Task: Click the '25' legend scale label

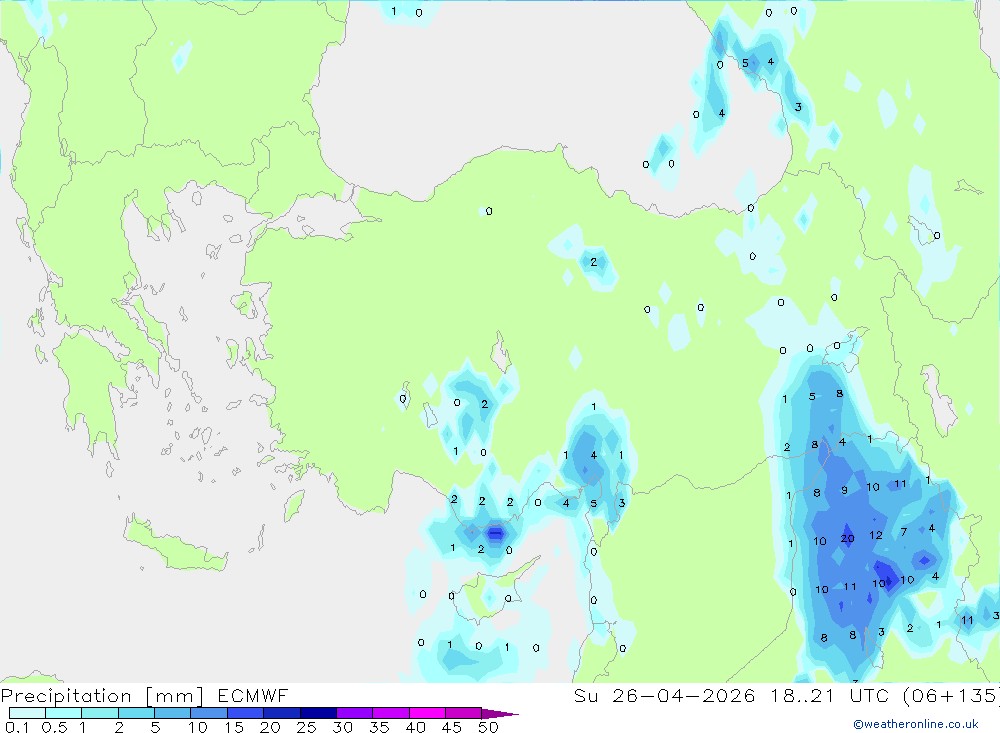Action: [x=306, y=727]
